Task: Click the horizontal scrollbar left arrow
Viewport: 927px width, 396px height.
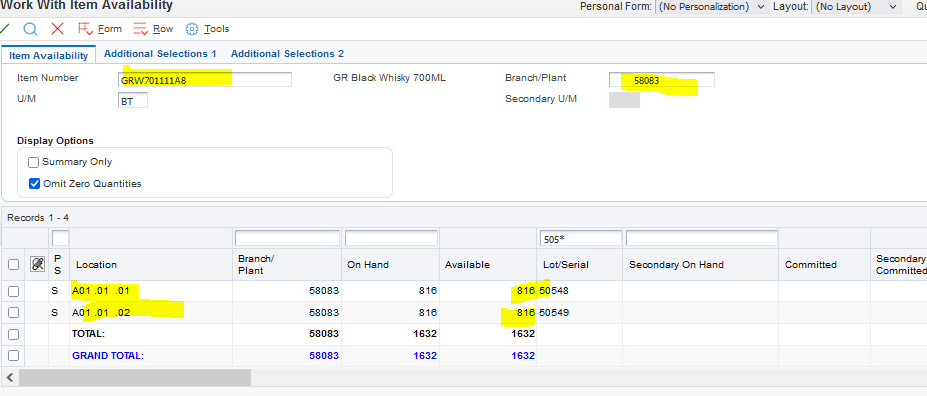Action: click(x=10, y=378)
